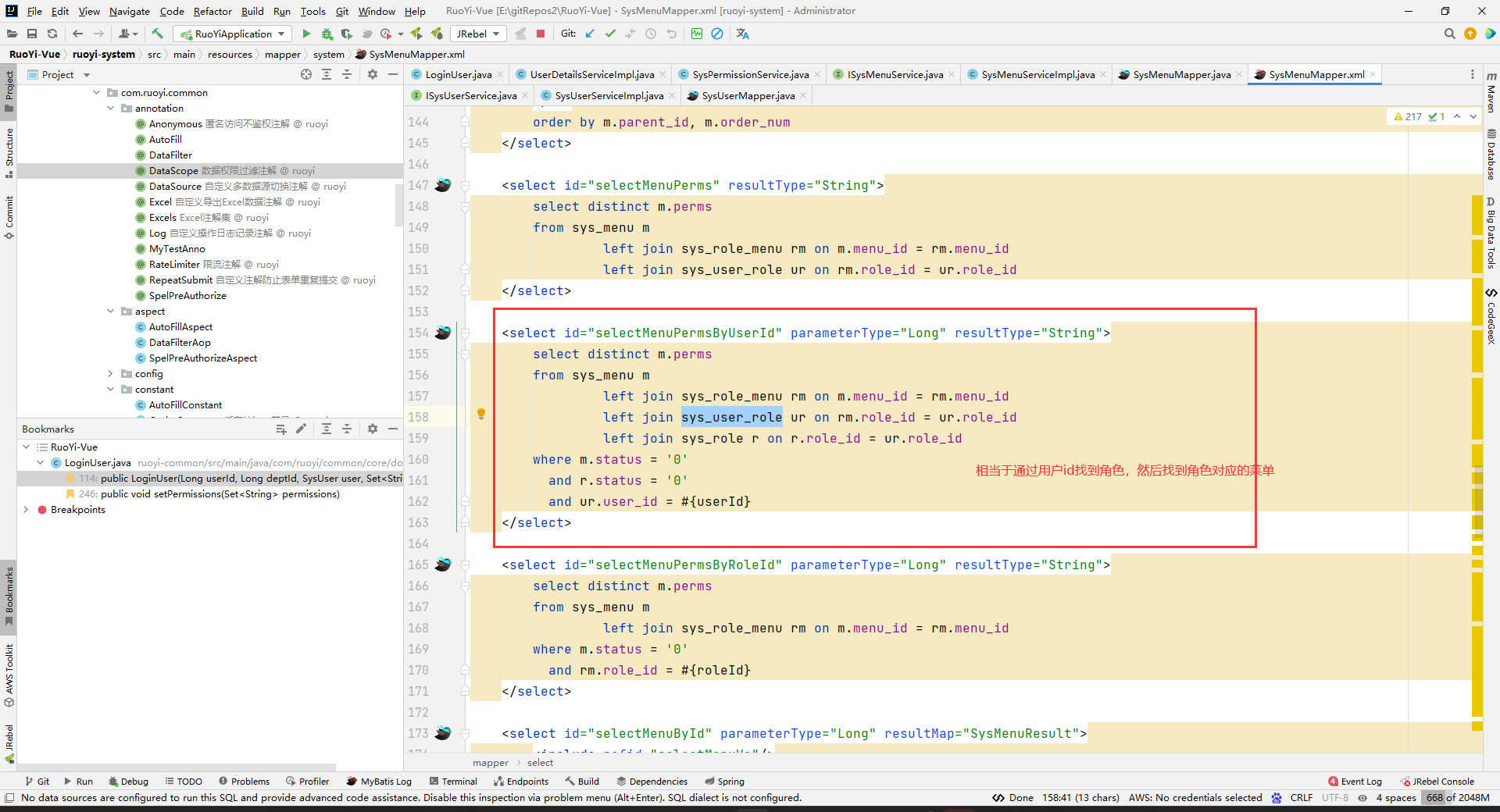1500x812 pixels.
Task: Toggle the CodeGeeX tool window
Action: pyautogui.click(x=1491, y=316)
